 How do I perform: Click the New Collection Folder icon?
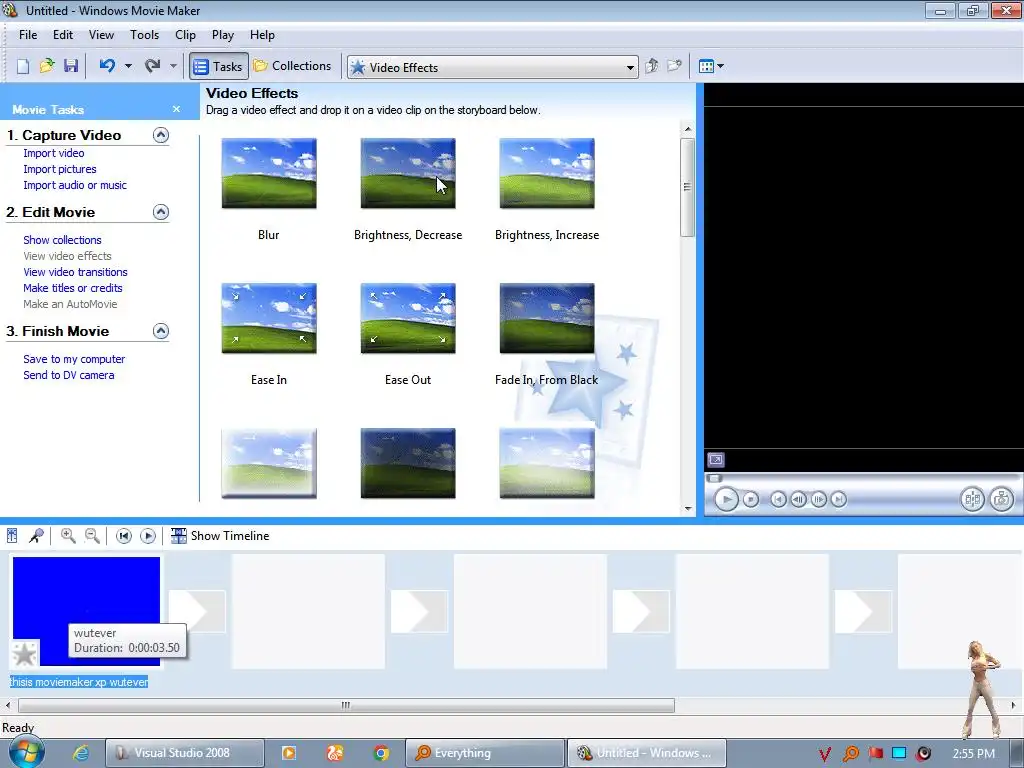pos(675,66)
